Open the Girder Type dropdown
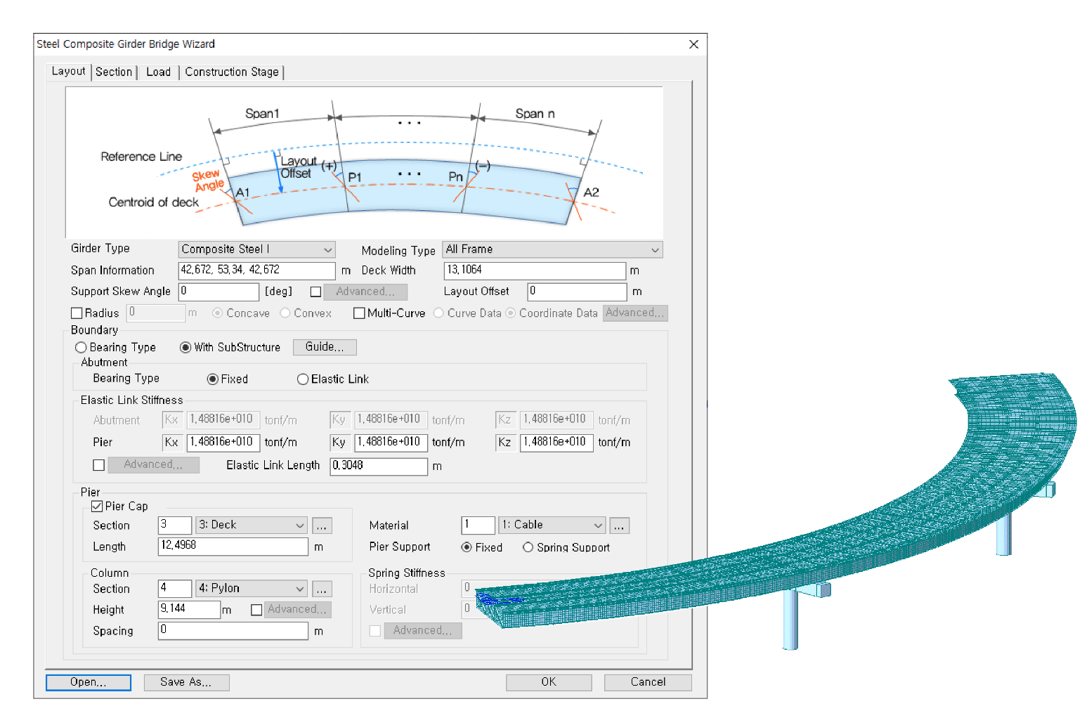This screenshot has height=718, width=1089. pyautogui.click(x=257, y=249)
